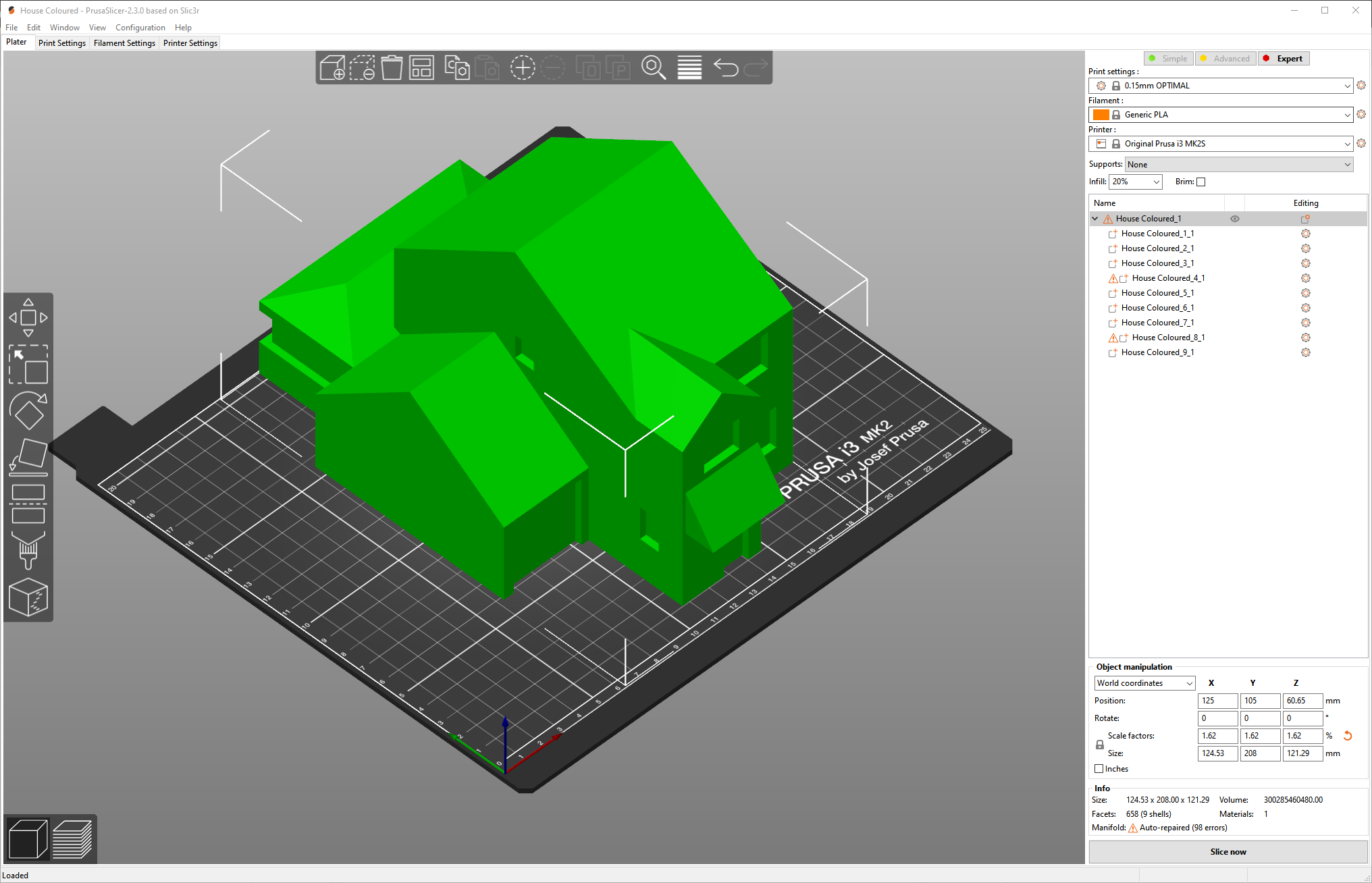Click the Arrange objects icon
This screenshot has height=883, width=1372.
tap(422, 68)
